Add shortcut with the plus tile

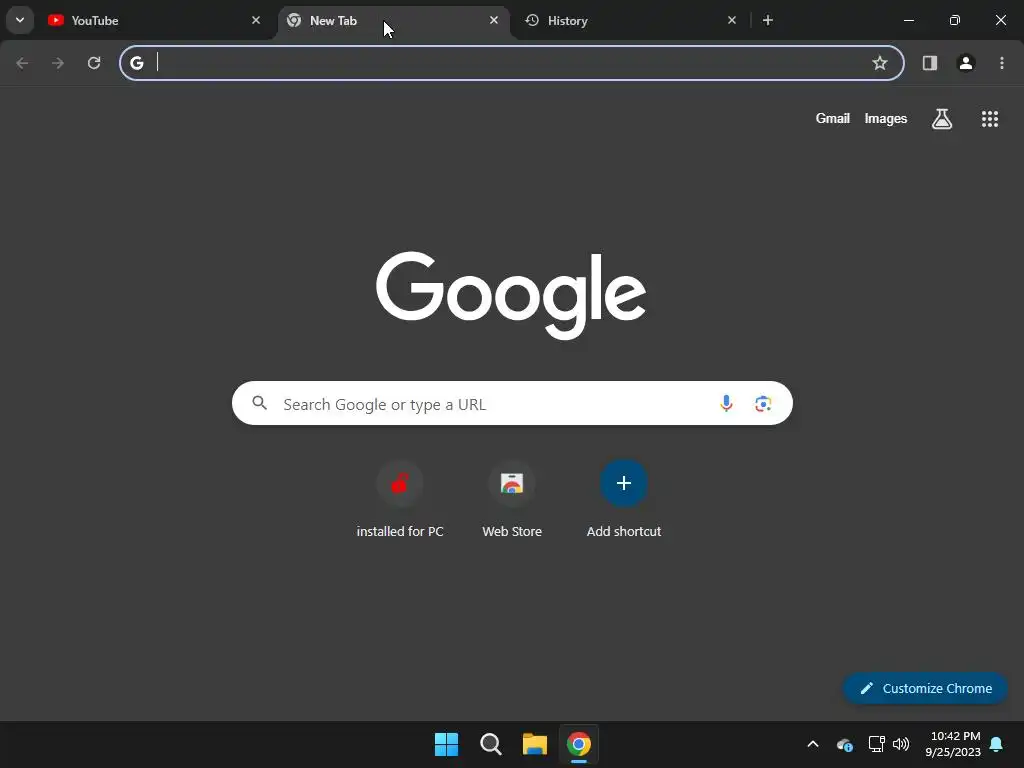[624, 500]
